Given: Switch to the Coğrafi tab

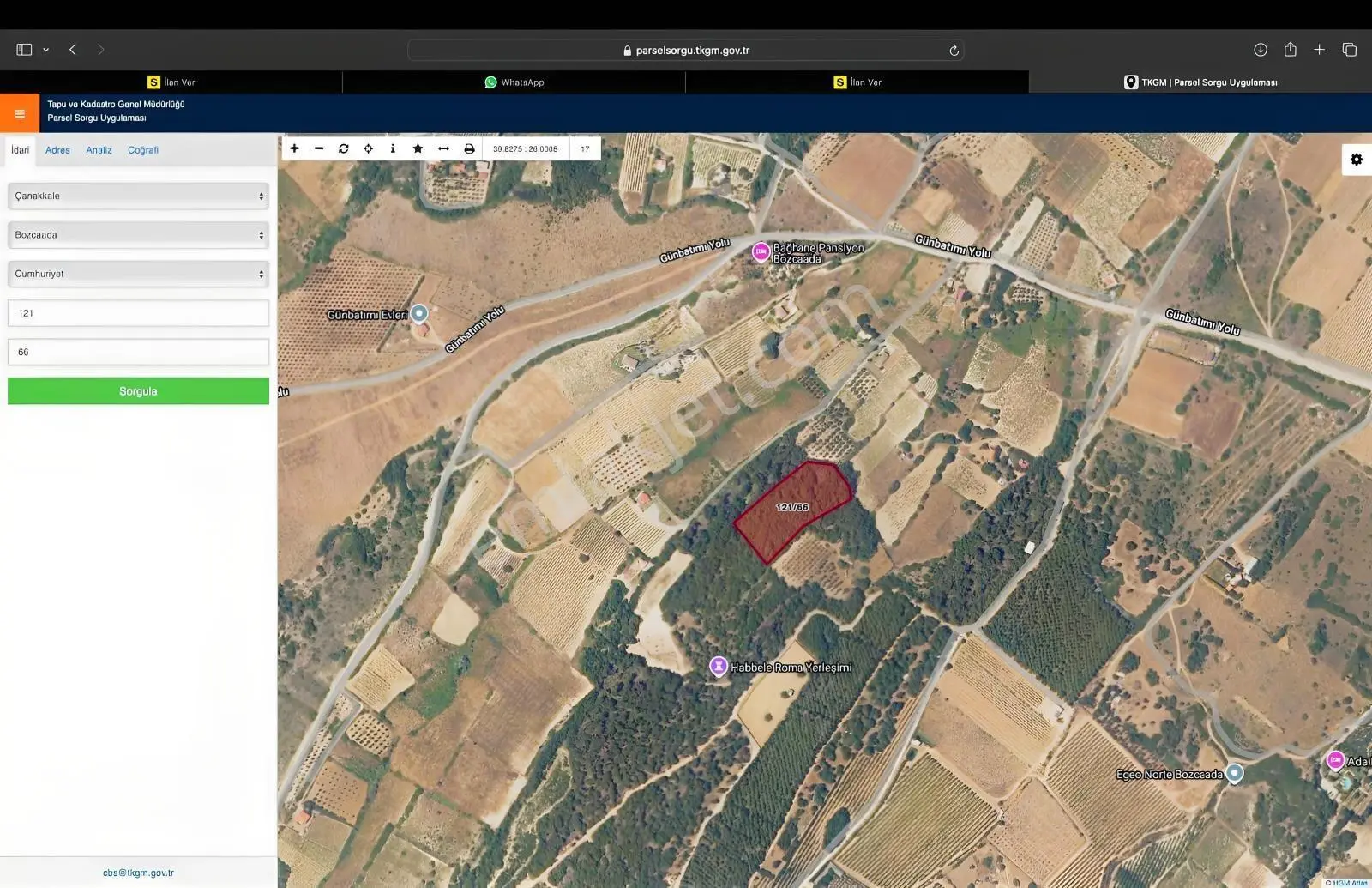Looking at the screenshot, I should point(143,150).
